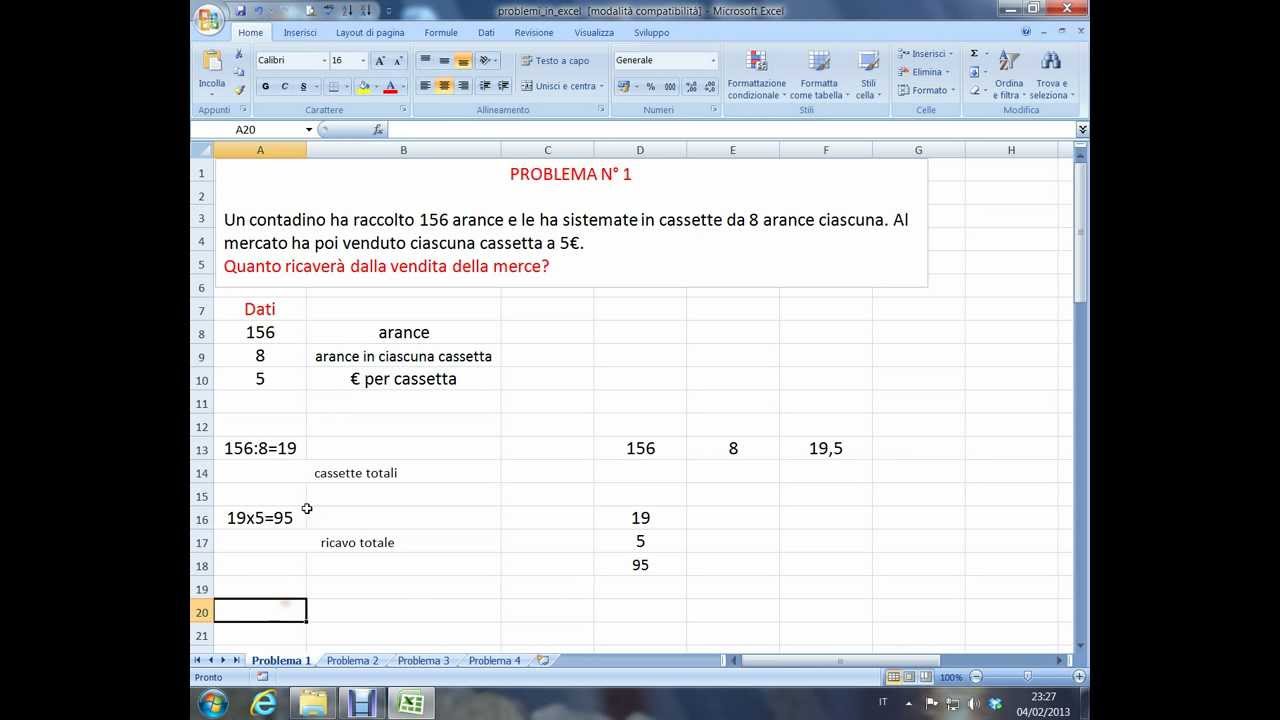Viewport: 1280px width, 720px height.
Task: Click the Name Box showing A20
Action: coord(246,130)
